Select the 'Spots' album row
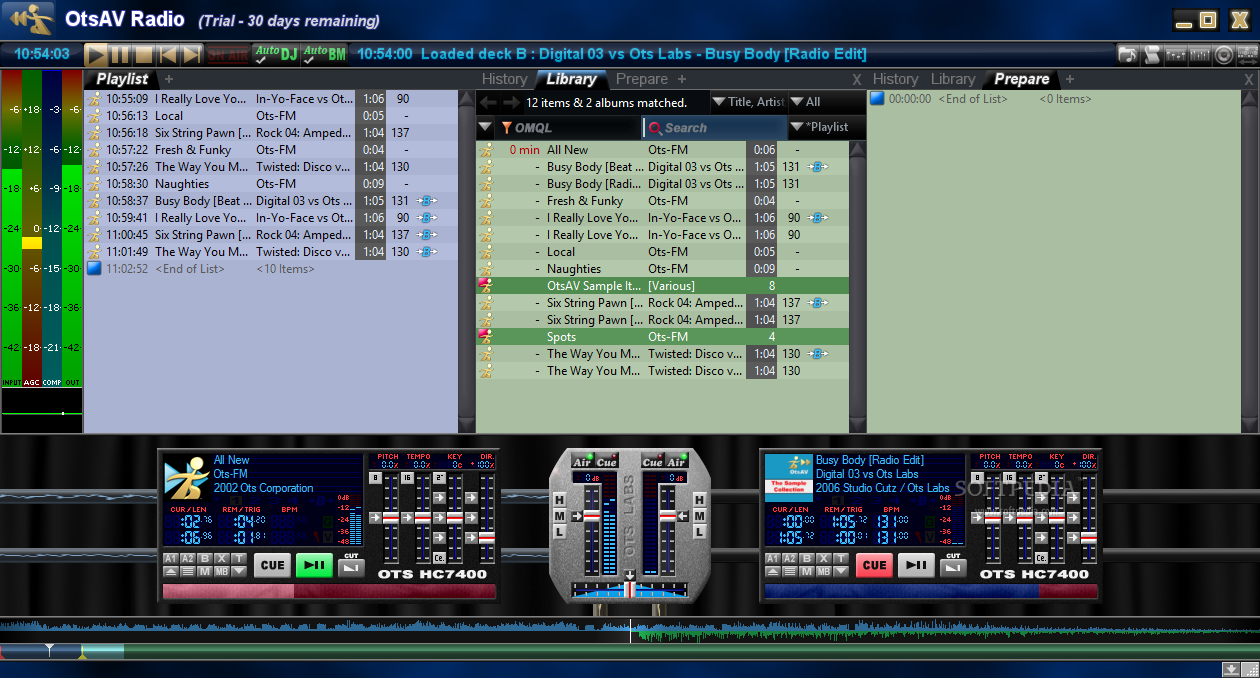 tap(662, 337)
